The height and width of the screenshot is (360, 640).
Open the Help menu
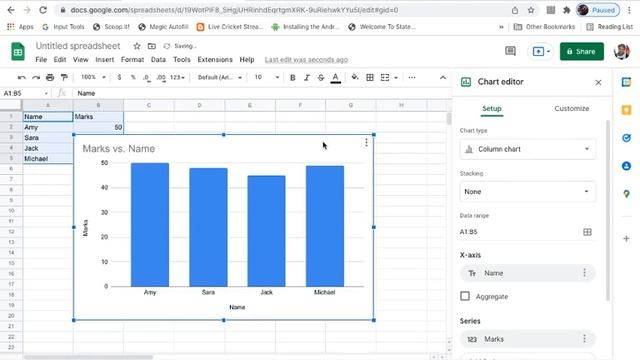[x=247, y=60]
